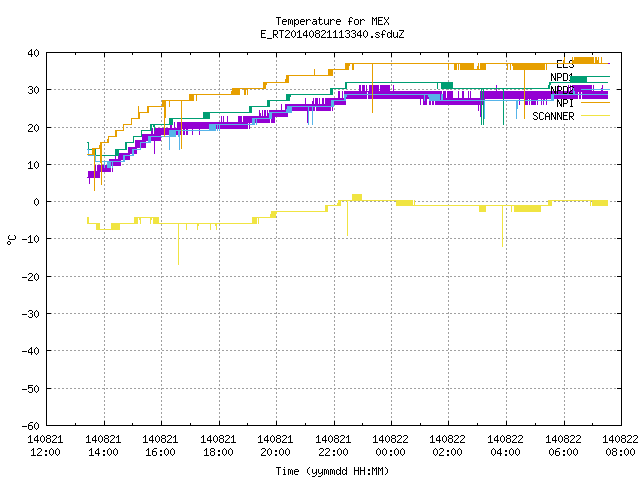640x480 pixels.
Task: Click the x-axis label 140822 06:00
Action: pyautogui.click(x=564, y=446)
